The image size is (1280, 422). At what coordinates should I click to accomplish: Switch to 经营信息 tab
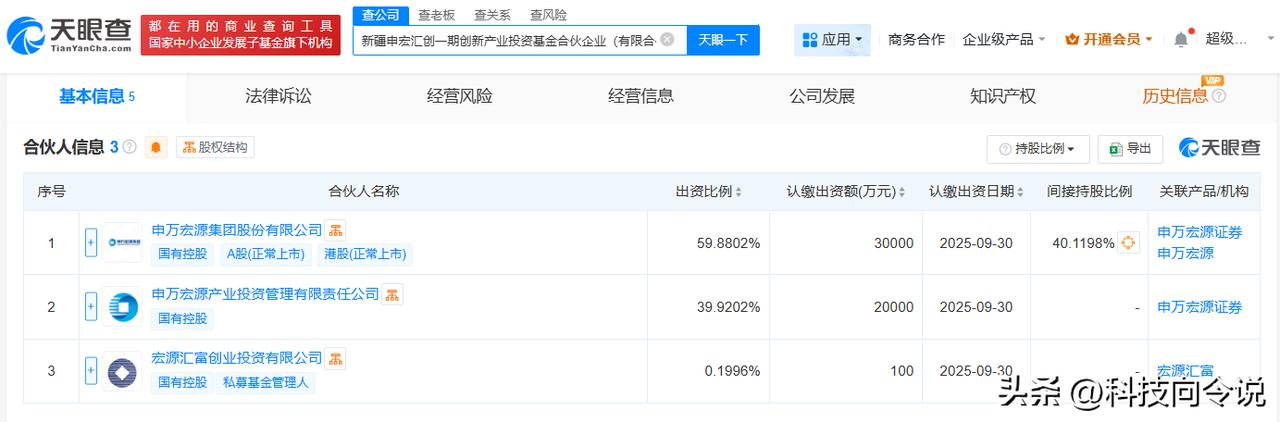(641, 96)
